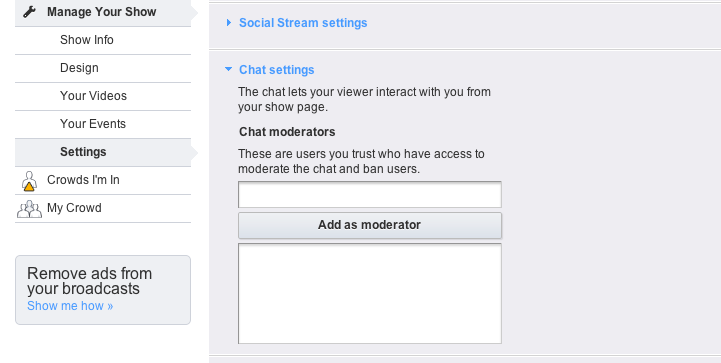
Task: Open the Design section
Action: [79, 68]
